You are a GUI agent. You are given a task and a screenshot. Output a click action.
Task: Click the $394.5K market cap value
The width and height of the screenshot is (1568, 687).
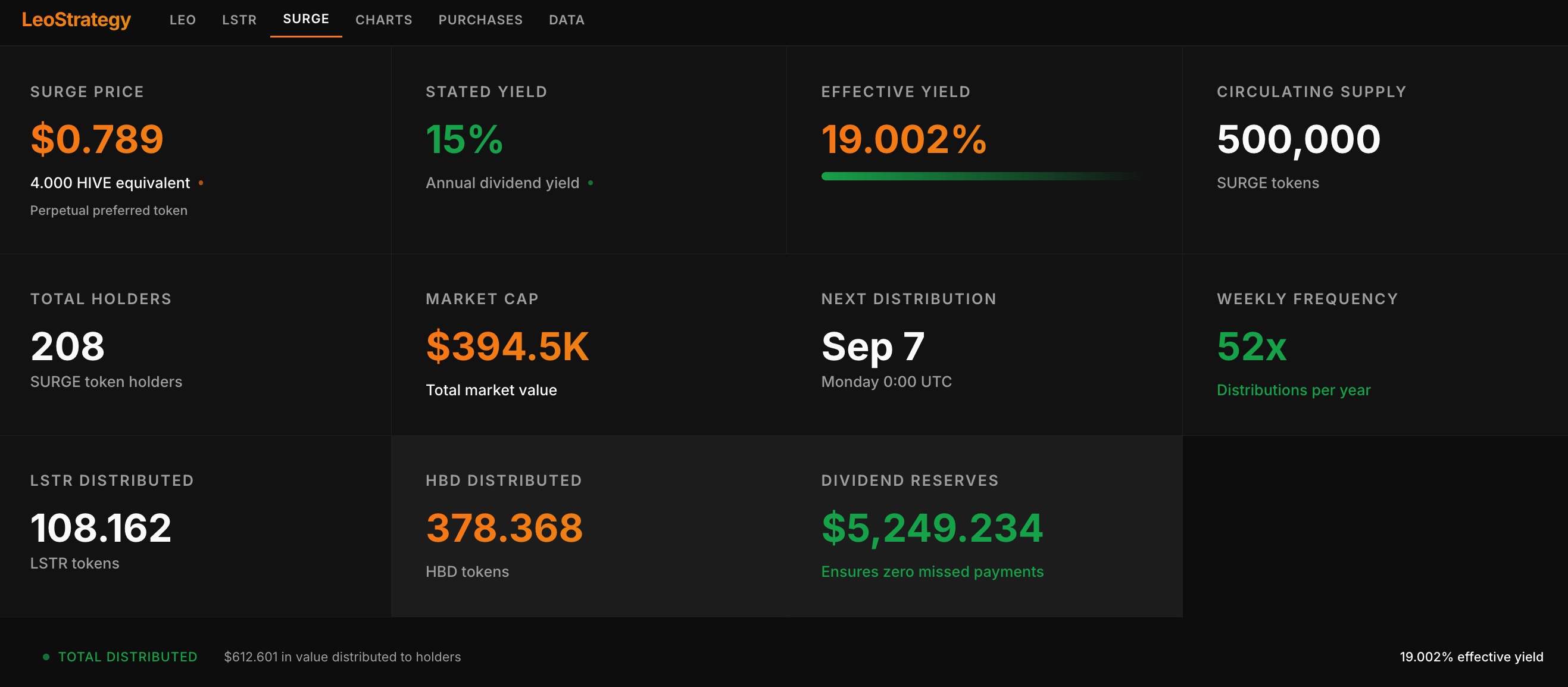point(508,346)
